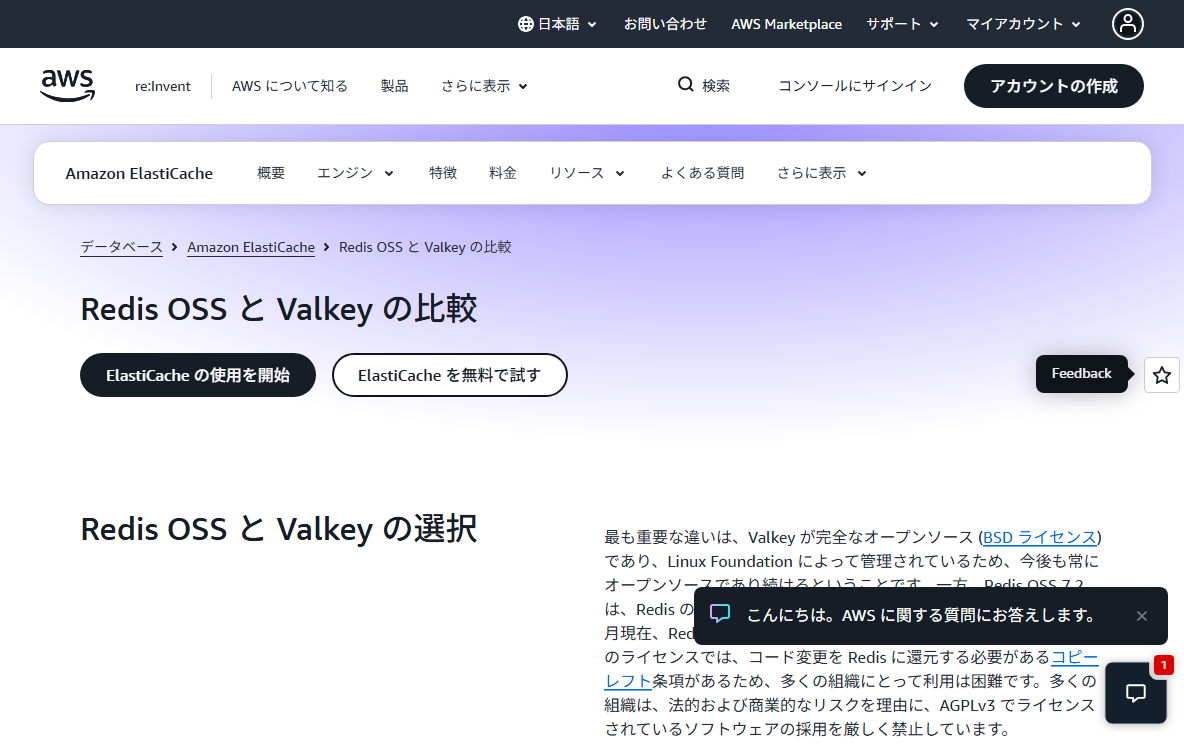Expand the サポート menu
1184x749 pixels.
click(x=902, y=24)
